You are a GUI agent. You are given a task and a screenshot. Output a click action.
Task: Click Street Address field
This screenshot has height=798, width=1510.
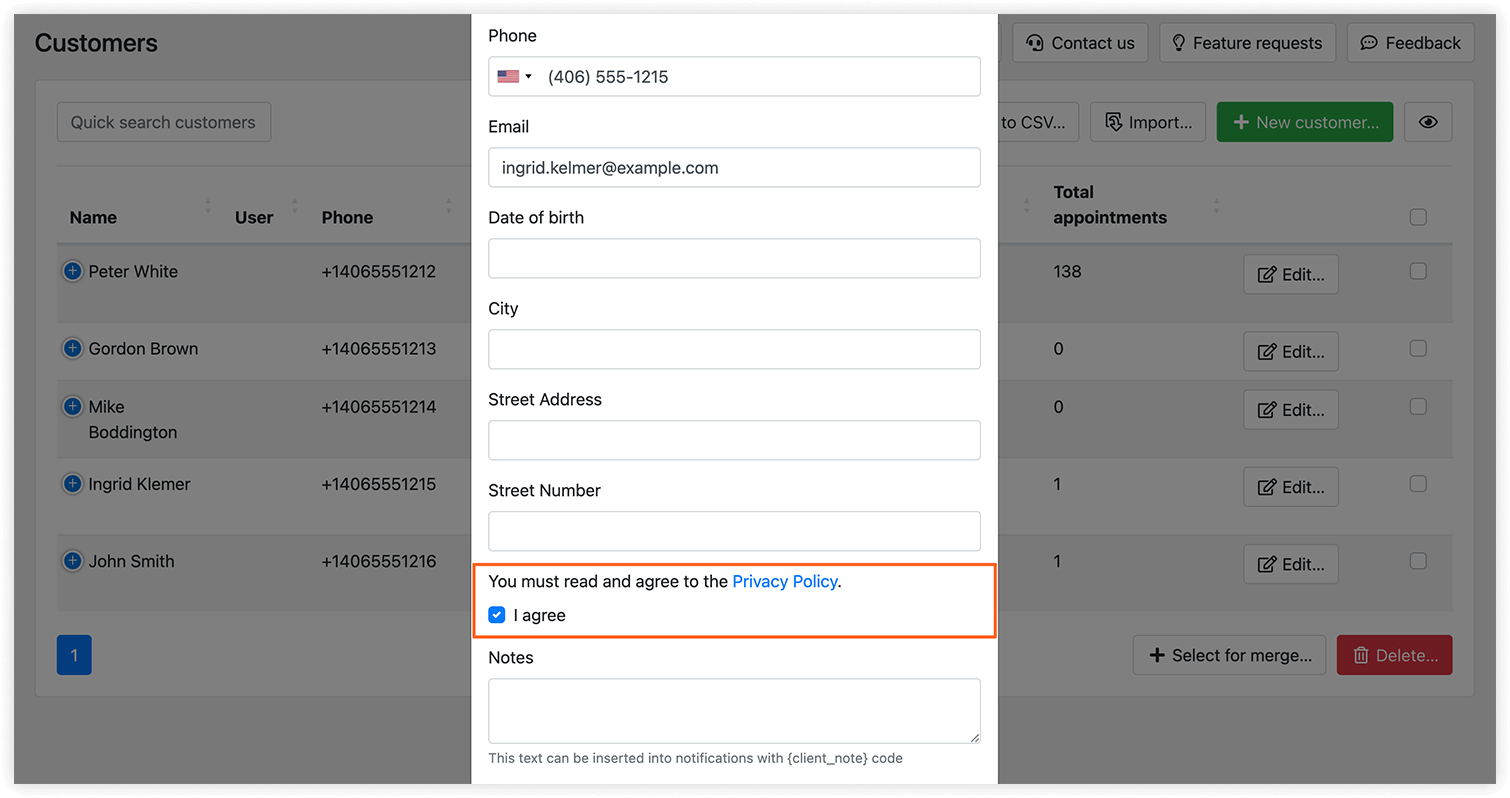click(734, 440)
